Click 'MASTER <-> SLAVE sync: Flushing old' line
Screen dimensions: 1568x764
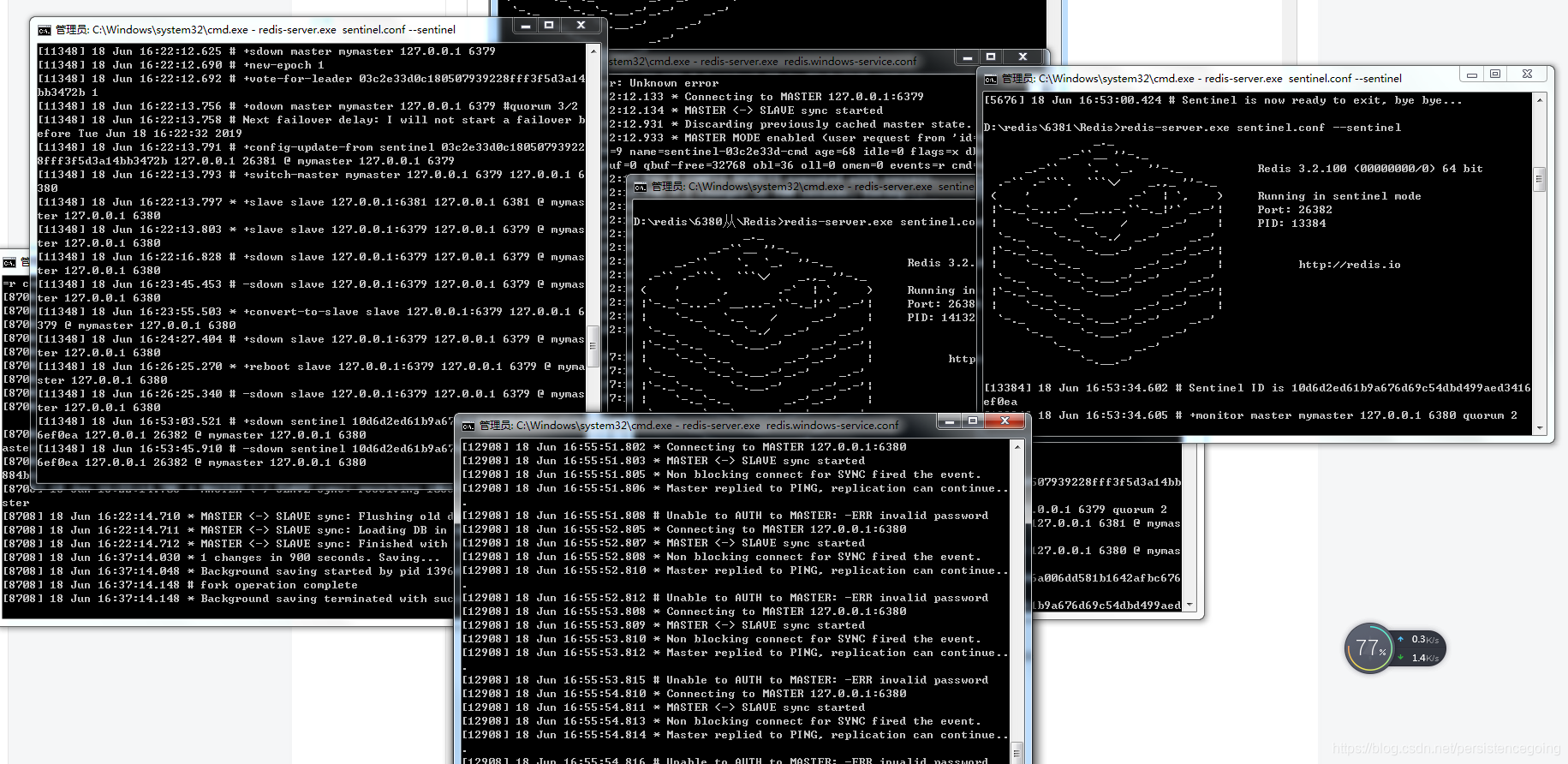227,516
